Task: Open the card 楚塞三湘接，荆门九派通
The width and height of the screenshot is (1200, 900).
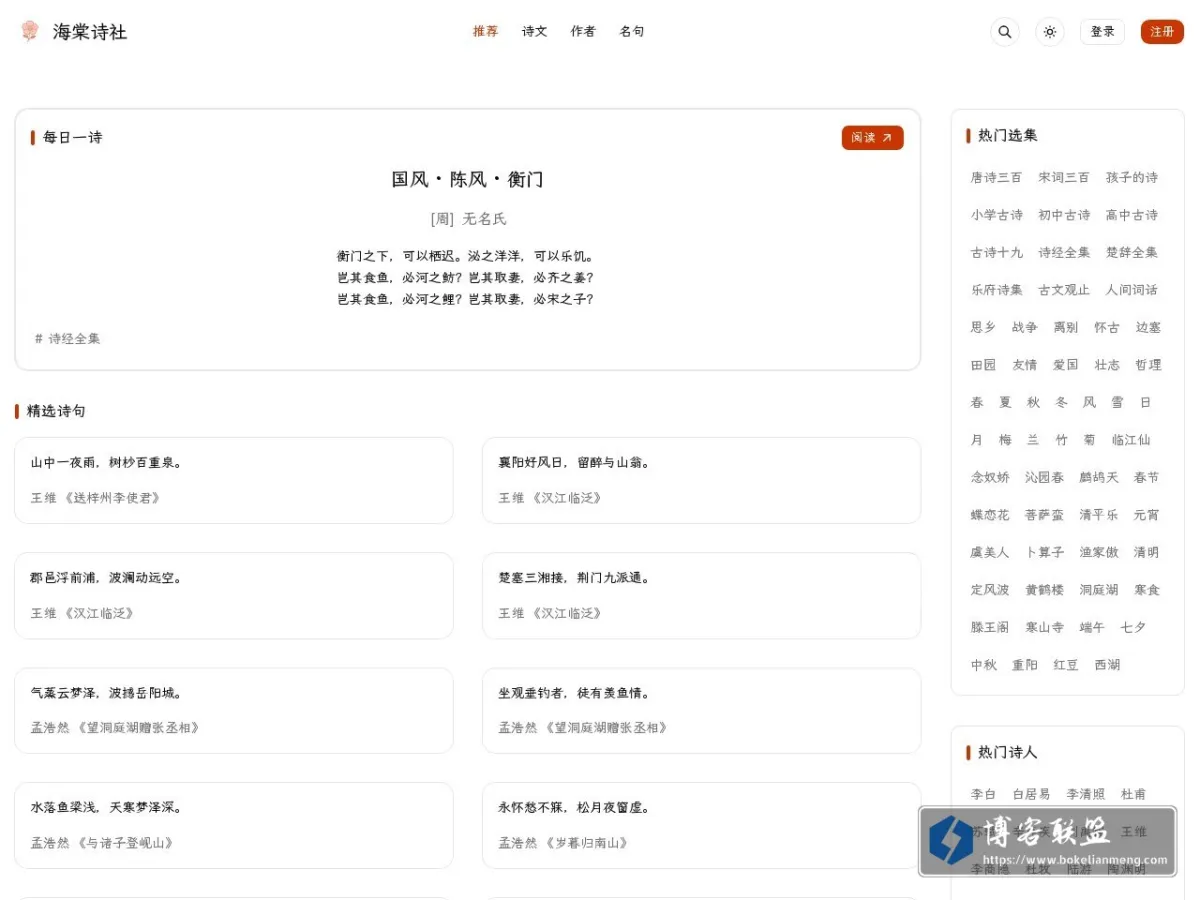Action: 701,596
